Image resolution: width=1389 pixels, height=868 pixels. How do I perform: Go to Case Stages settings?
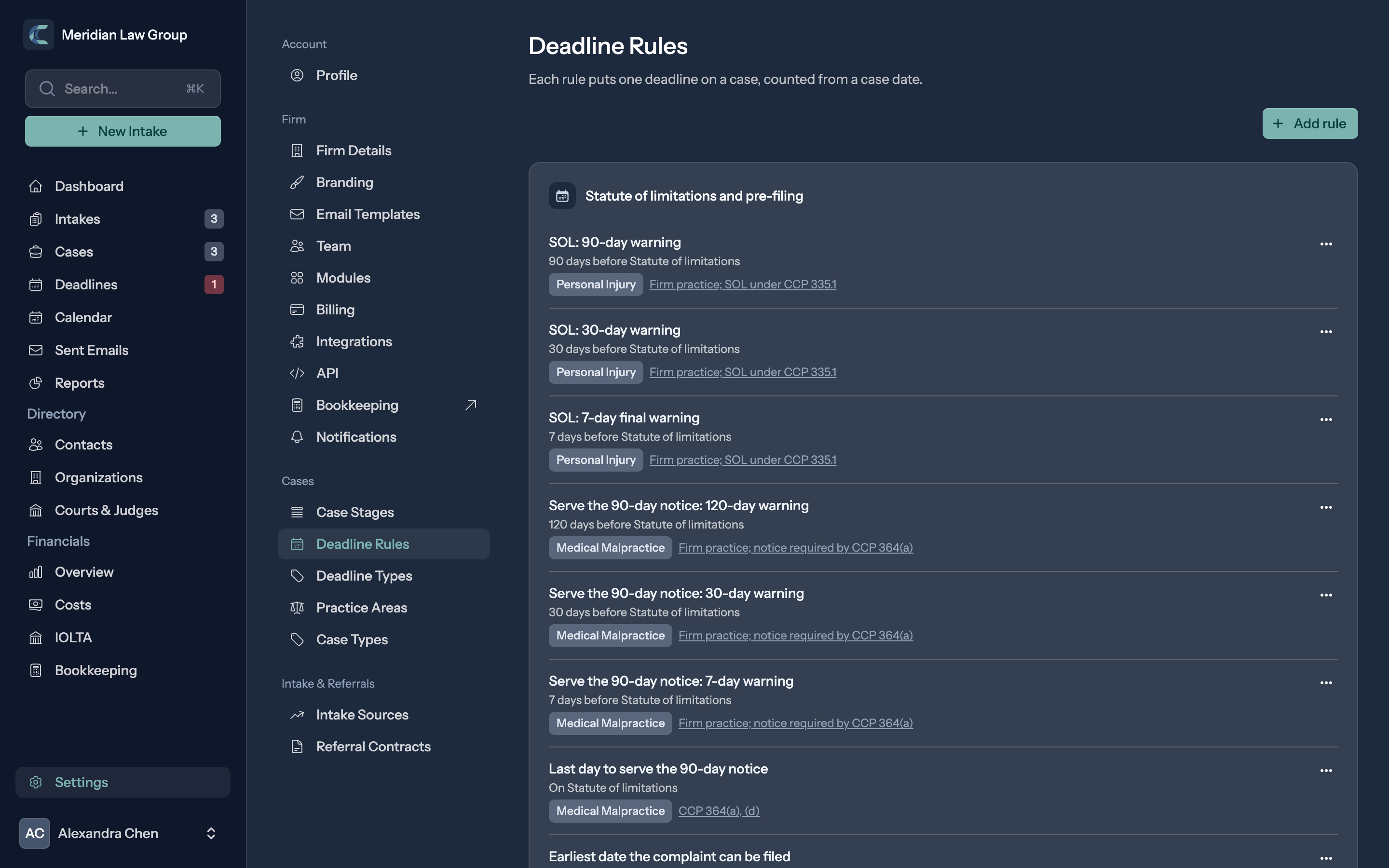[383, 512]
